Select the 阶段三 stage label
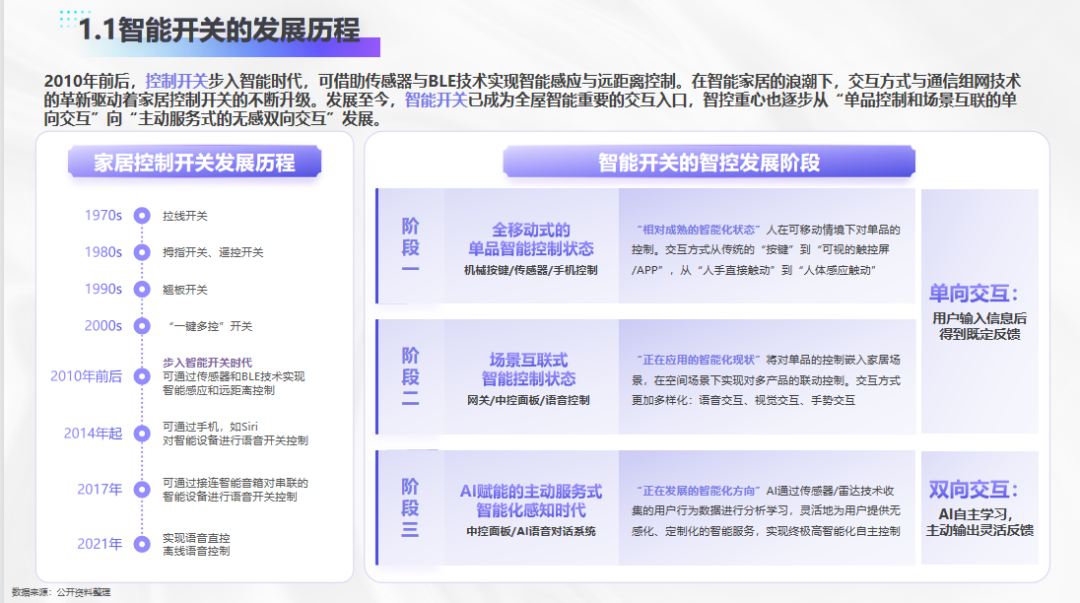The image size is (1080, 603). (x=410, y=508)
